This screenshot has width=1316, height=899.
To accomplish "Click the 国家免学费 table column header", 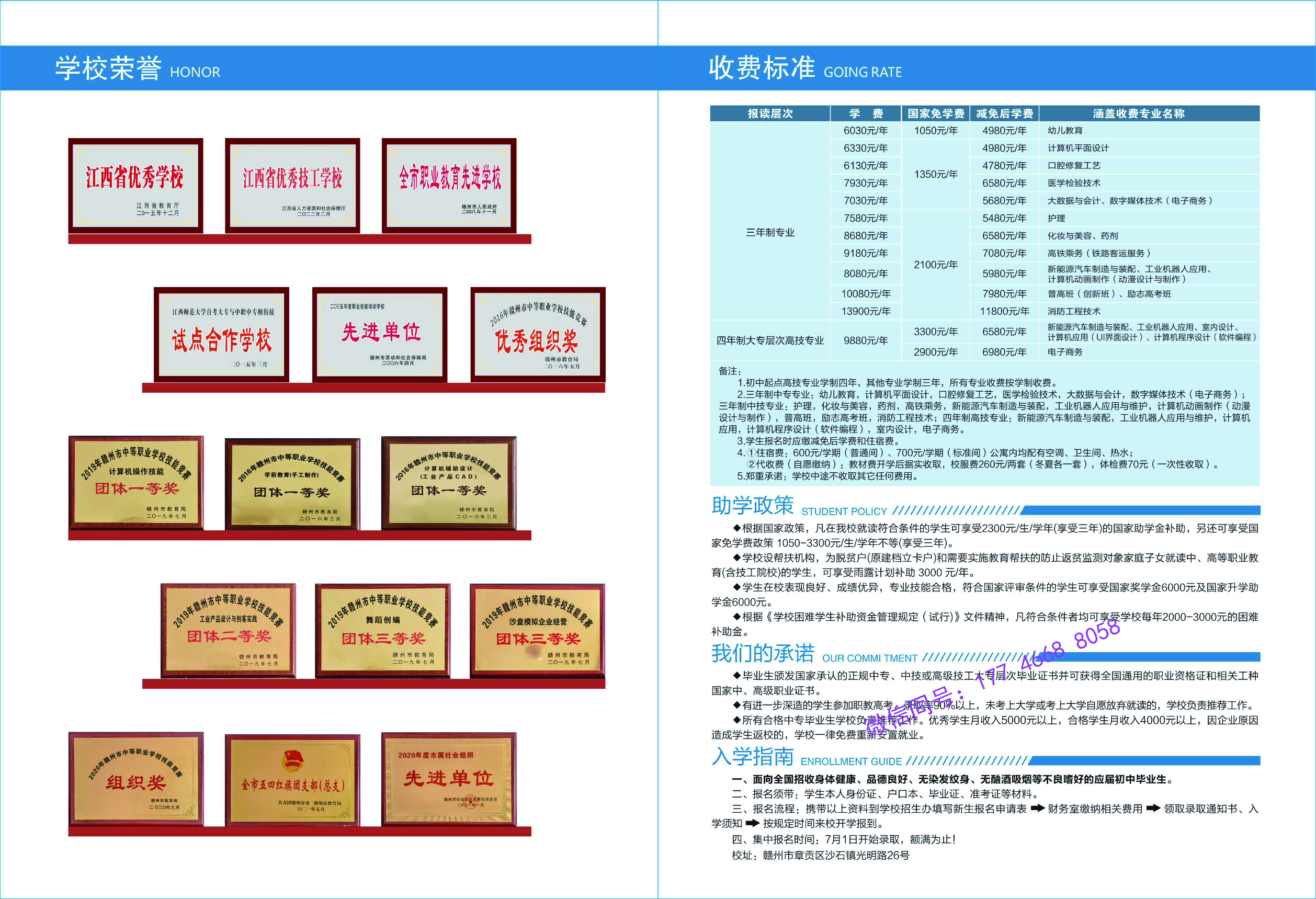I will point(935,113).
